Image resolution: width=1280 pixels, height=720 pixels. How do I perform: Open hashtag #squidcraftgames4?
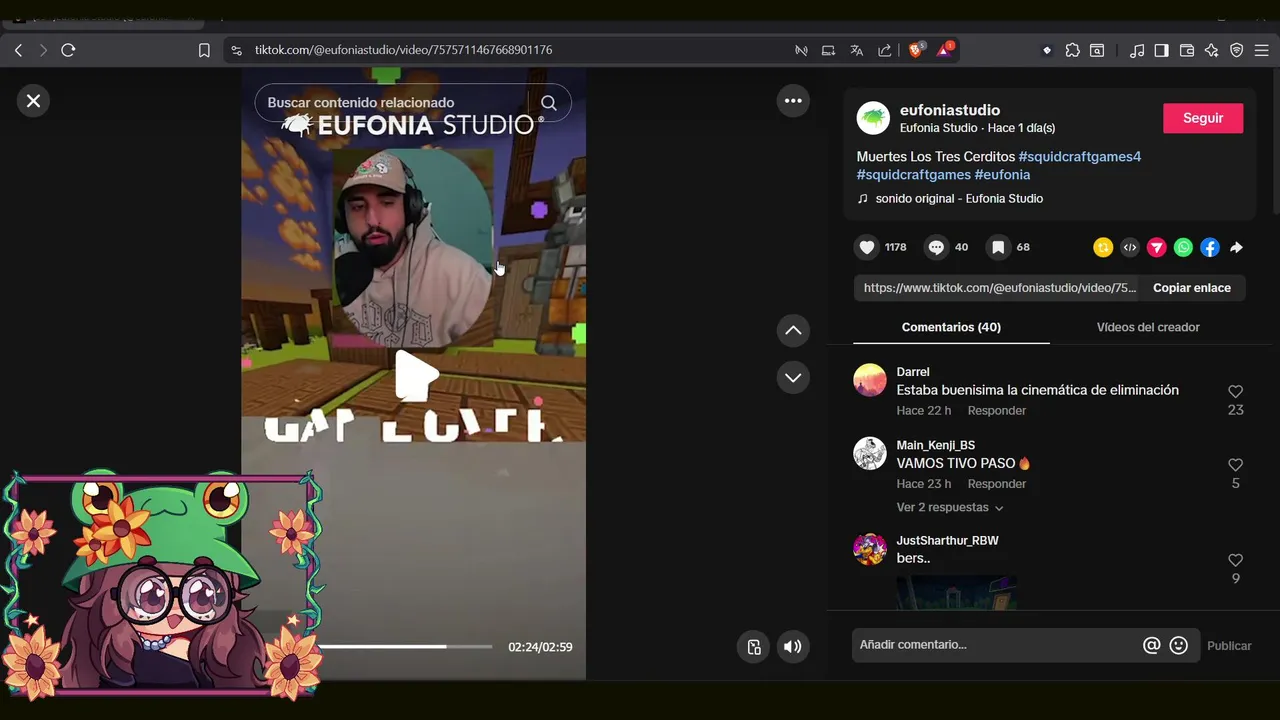[1079, 157]
